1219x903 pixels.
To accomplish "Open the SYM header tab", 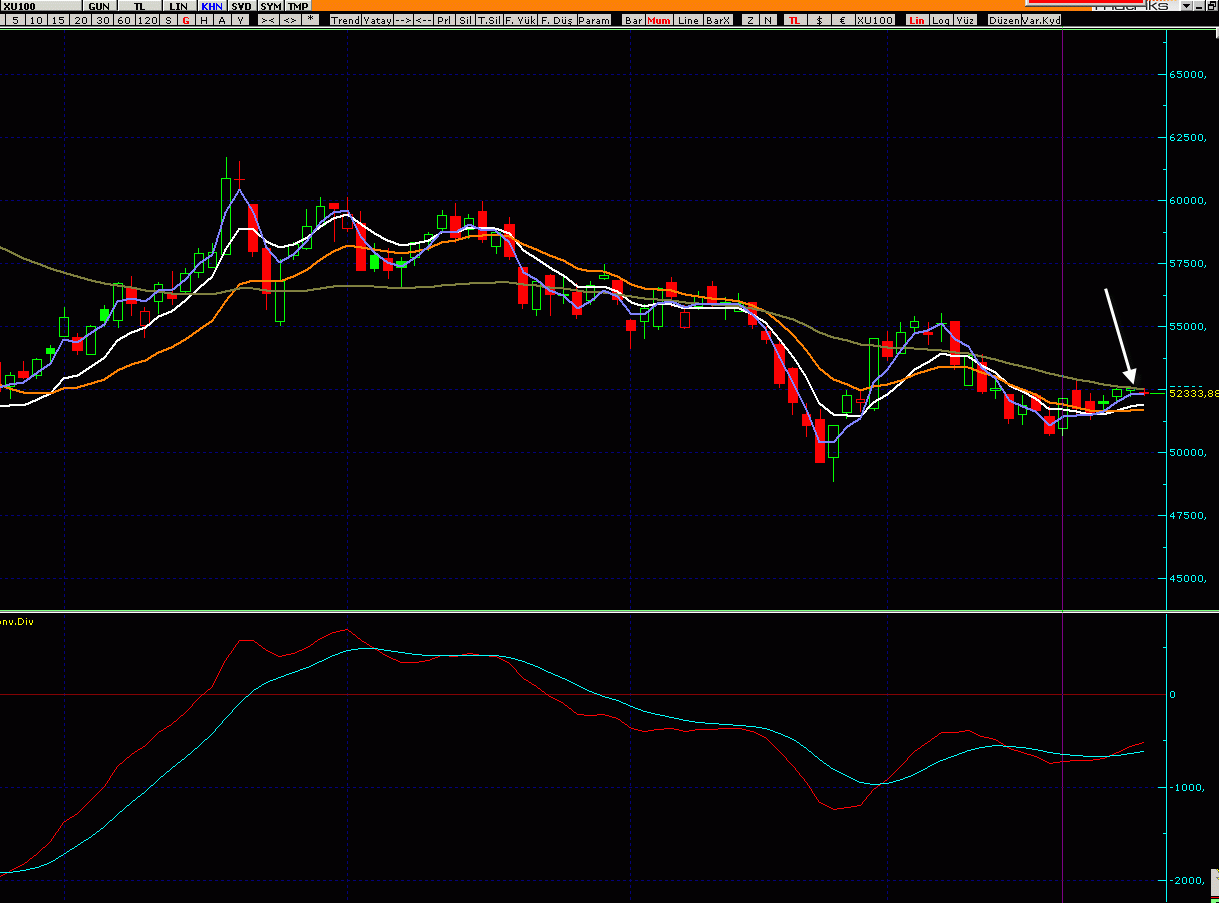I will point(271,6).
